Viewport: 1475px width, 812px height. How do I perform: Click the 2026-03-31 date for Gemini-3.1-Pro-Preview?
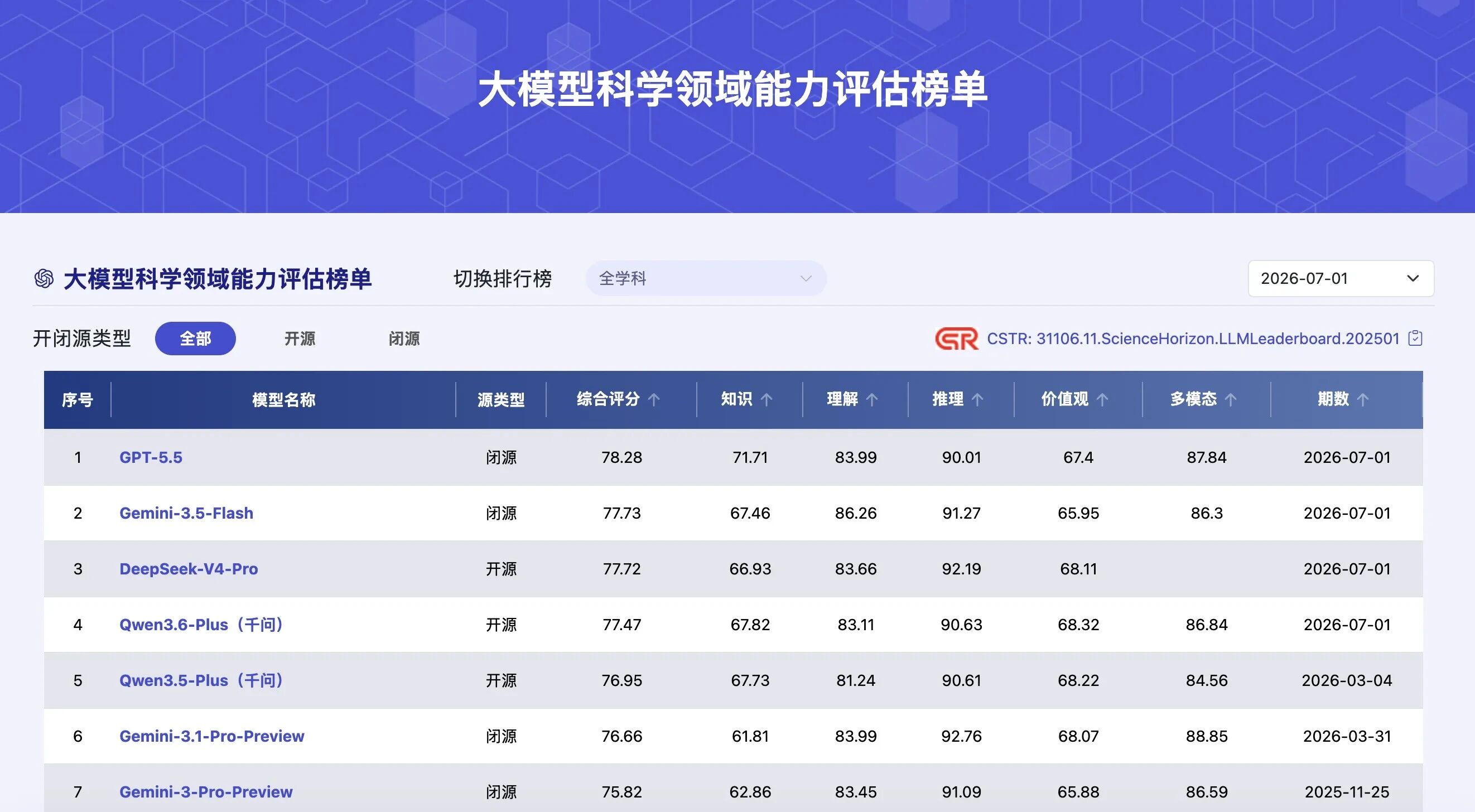click(x=1347, y=736)
